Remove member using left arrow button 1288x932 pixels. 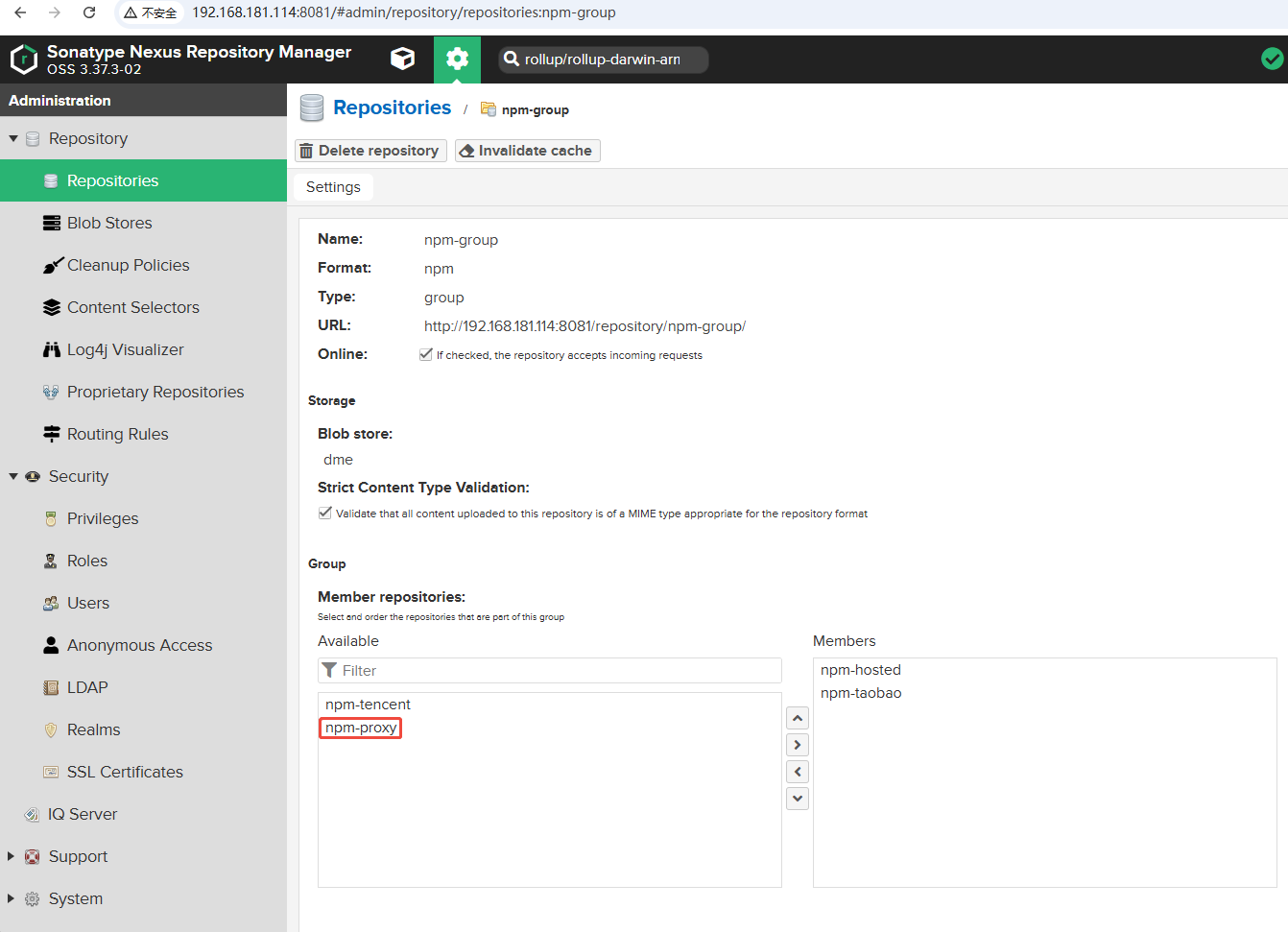point(797,772)
